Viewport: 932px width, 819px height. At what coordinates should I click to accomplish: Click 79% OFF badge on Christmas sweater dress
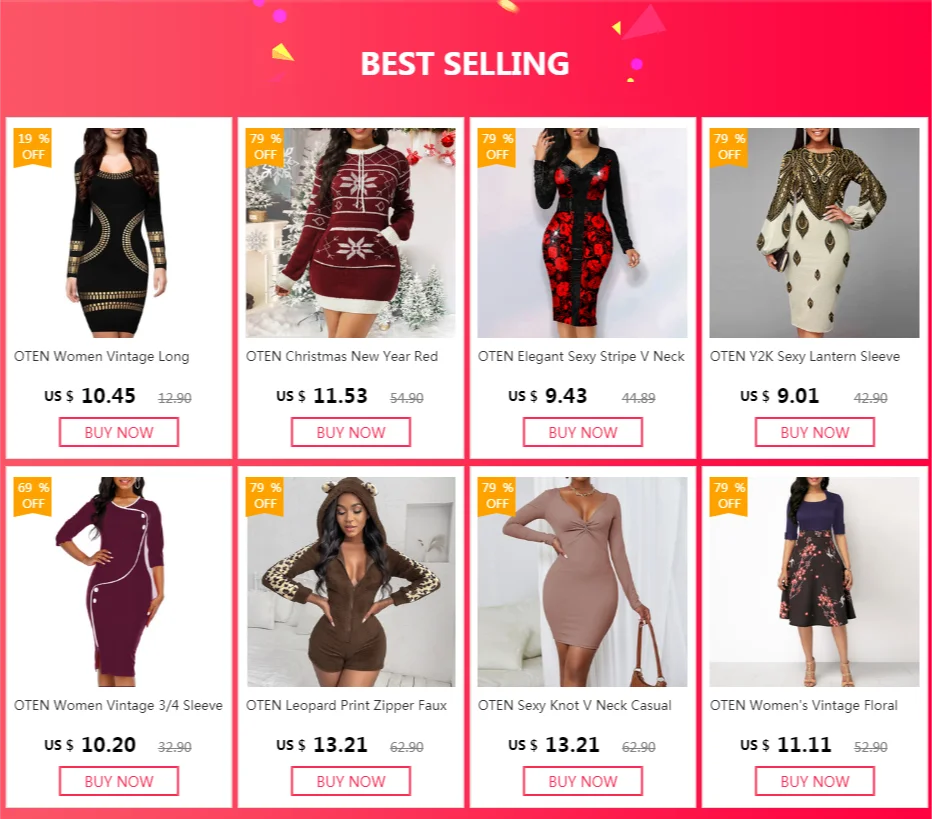click(265, 147)
